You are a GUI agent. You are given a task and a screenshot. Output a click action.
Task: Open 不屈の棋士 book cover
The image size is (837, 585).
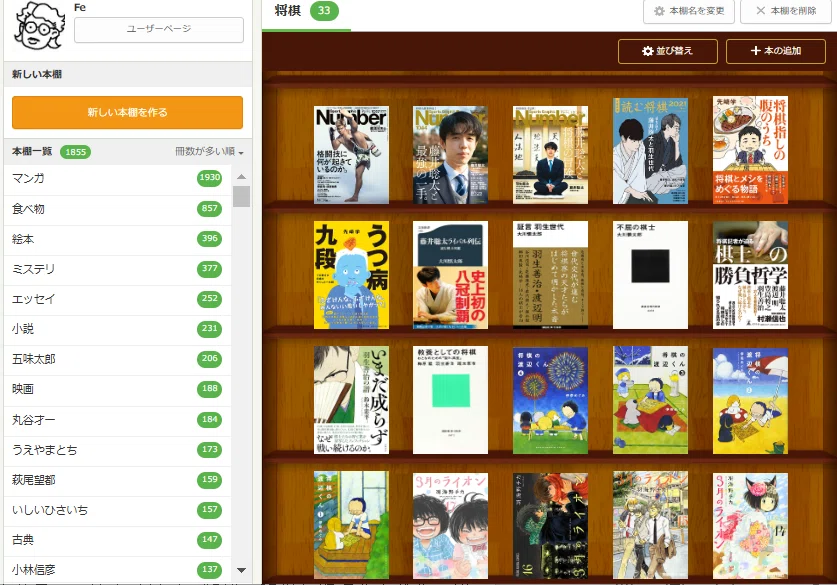pyautogui.click(x=650, y=275)
